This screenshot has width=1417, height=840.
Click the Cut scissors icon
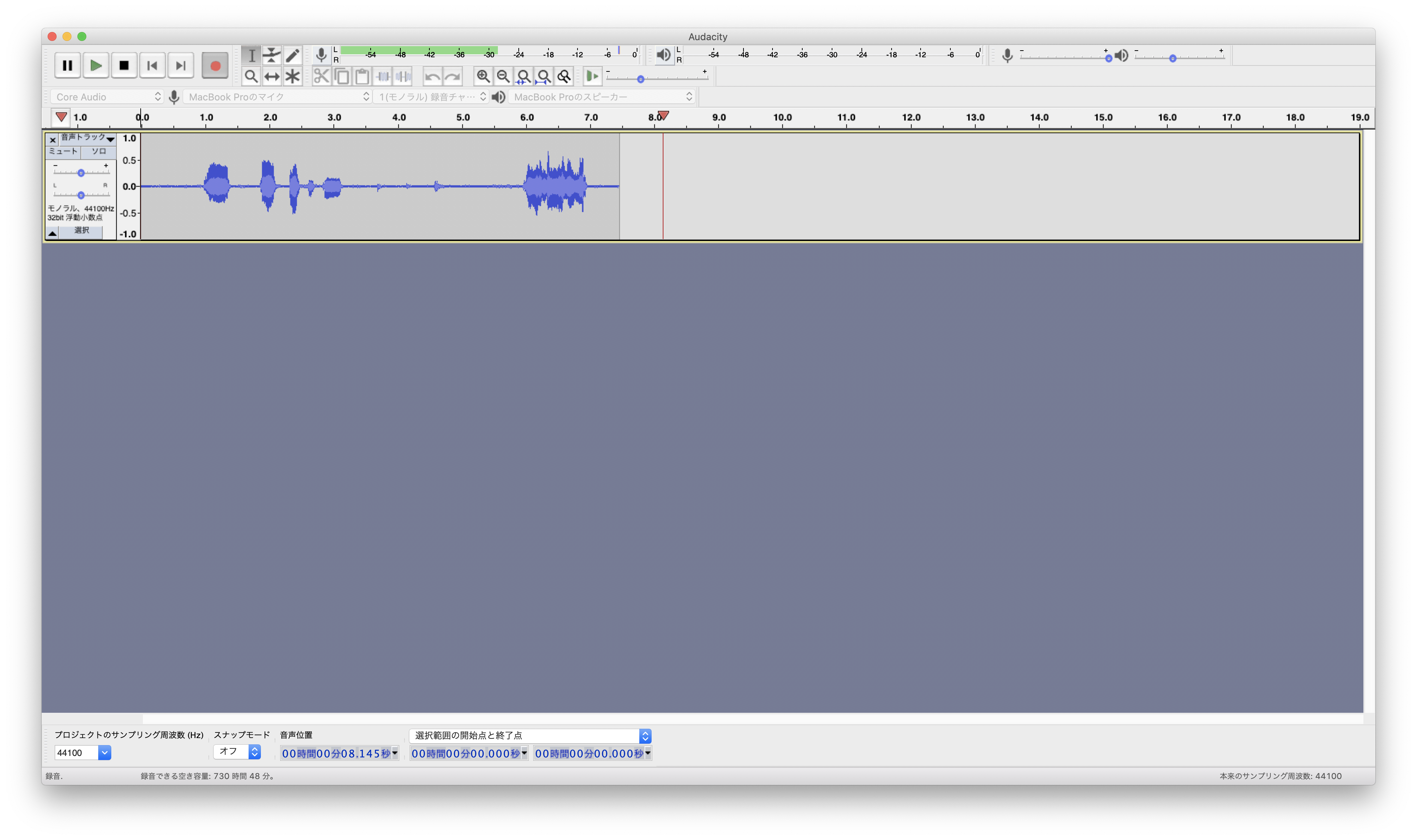tap(322, 76)
